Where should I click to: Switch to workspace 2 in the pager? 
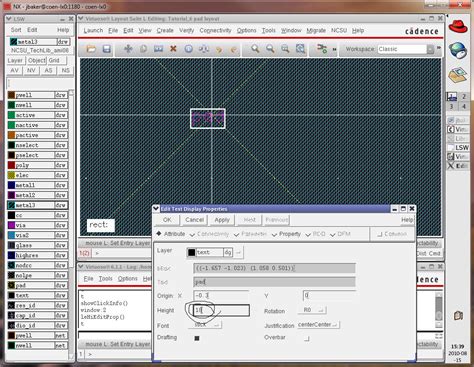[x=464, y=96]
